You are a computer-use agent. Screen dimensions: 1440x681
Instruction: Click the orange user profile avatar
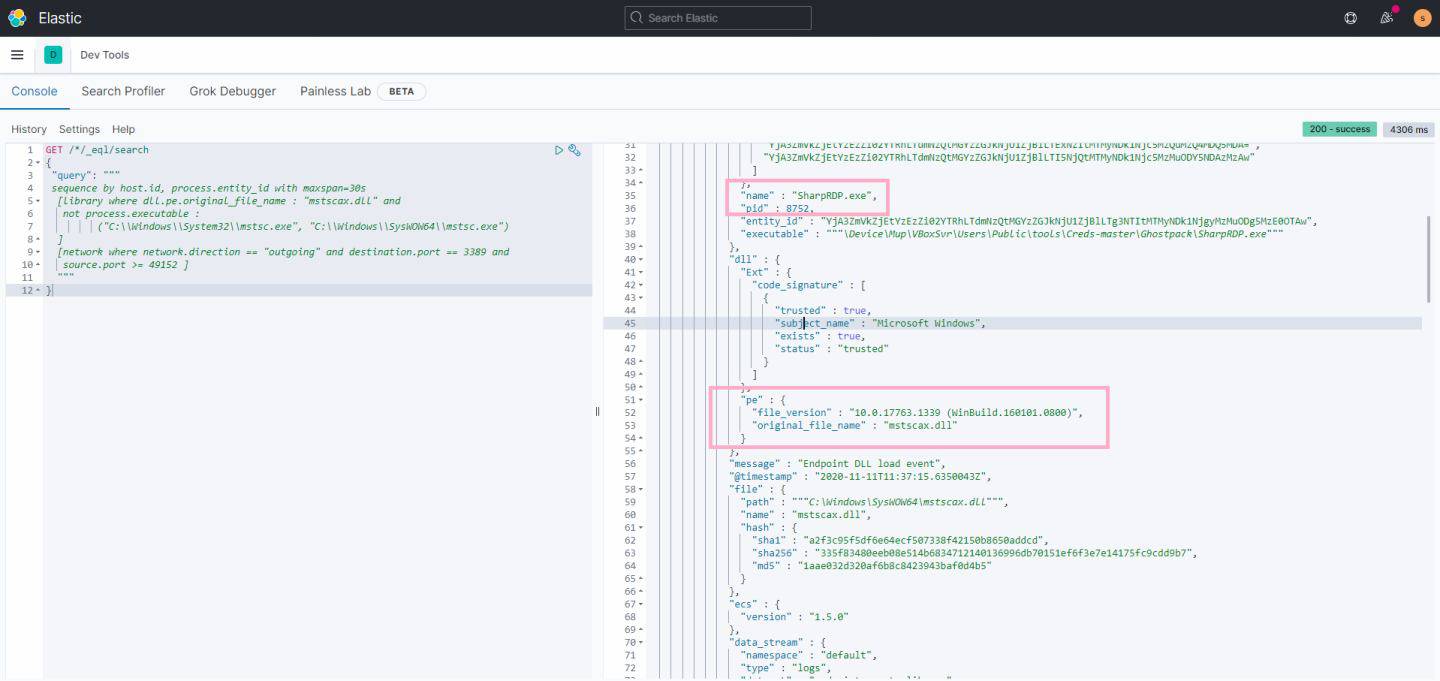(1422, 18)
